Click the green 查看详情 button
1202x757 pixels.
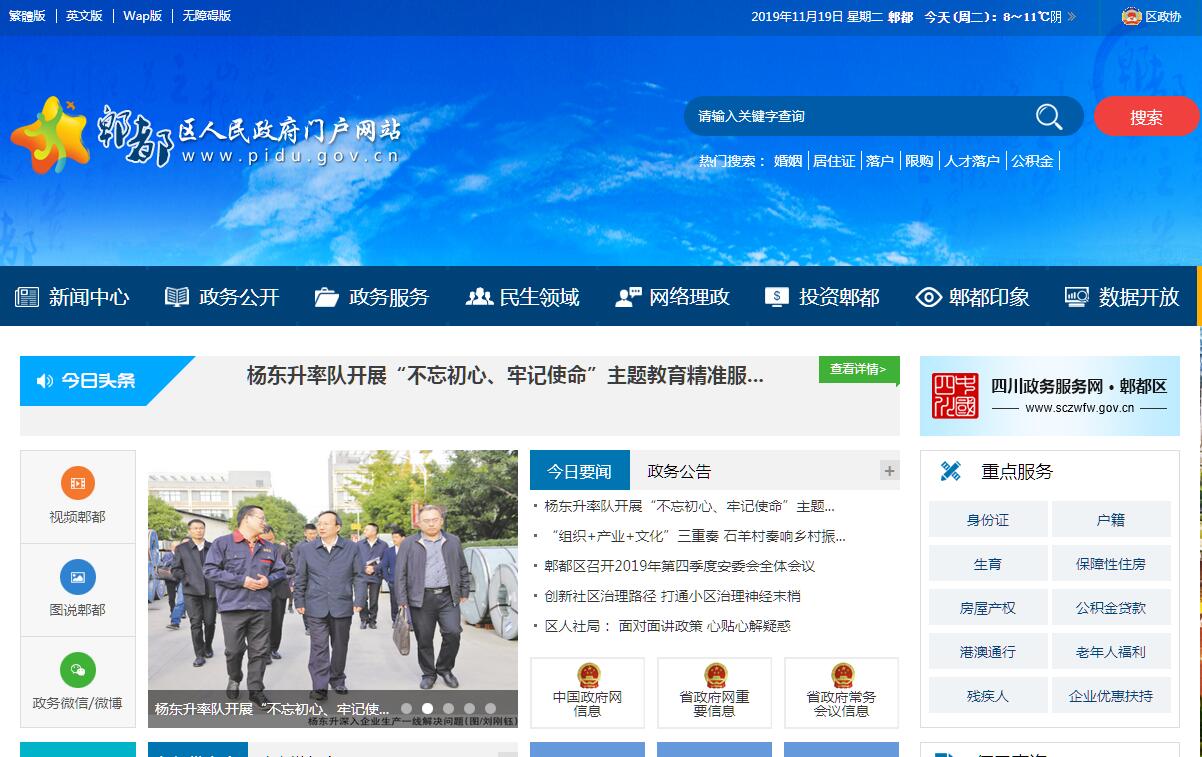tap(858, 369)
